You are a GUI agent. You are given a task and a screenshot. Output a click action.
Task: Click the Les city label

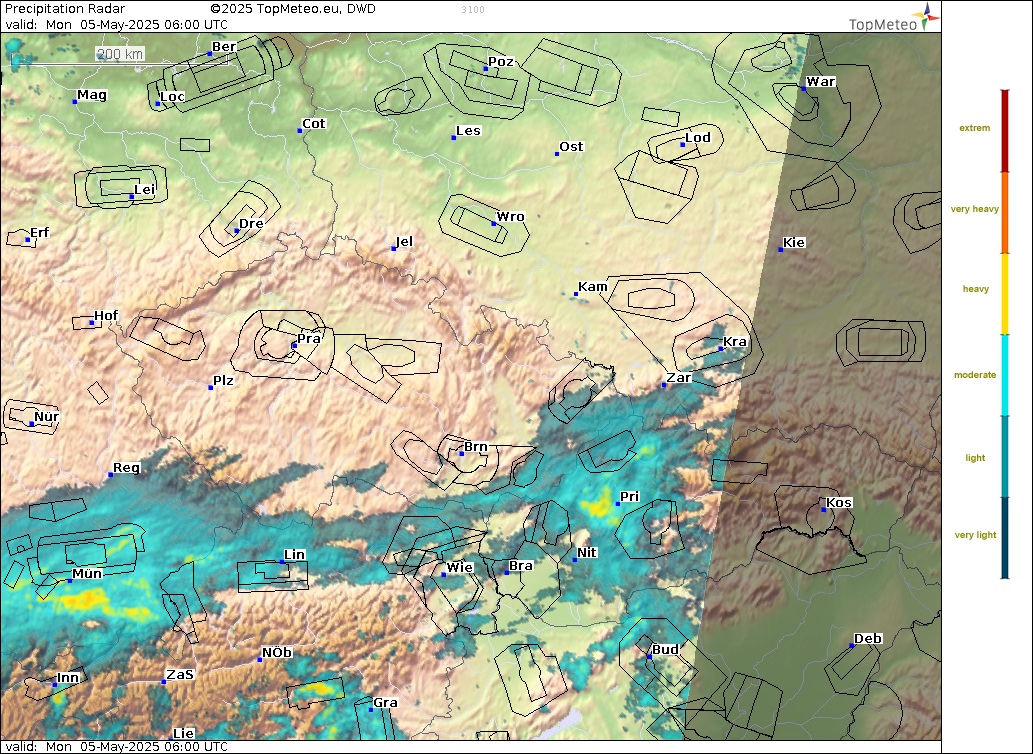[468, 130]
